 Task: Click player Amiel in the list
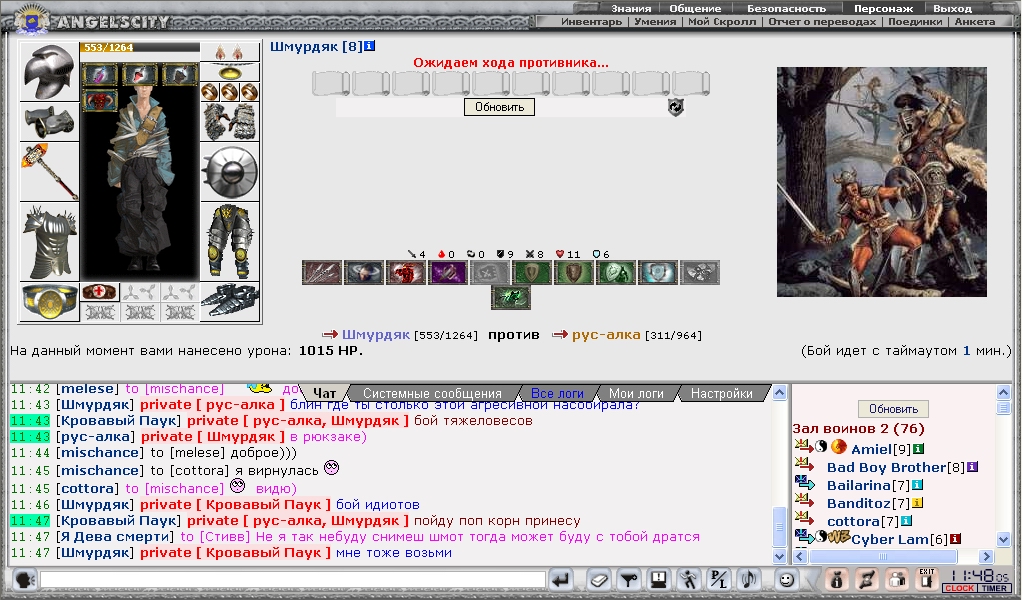tap(871, 449)
